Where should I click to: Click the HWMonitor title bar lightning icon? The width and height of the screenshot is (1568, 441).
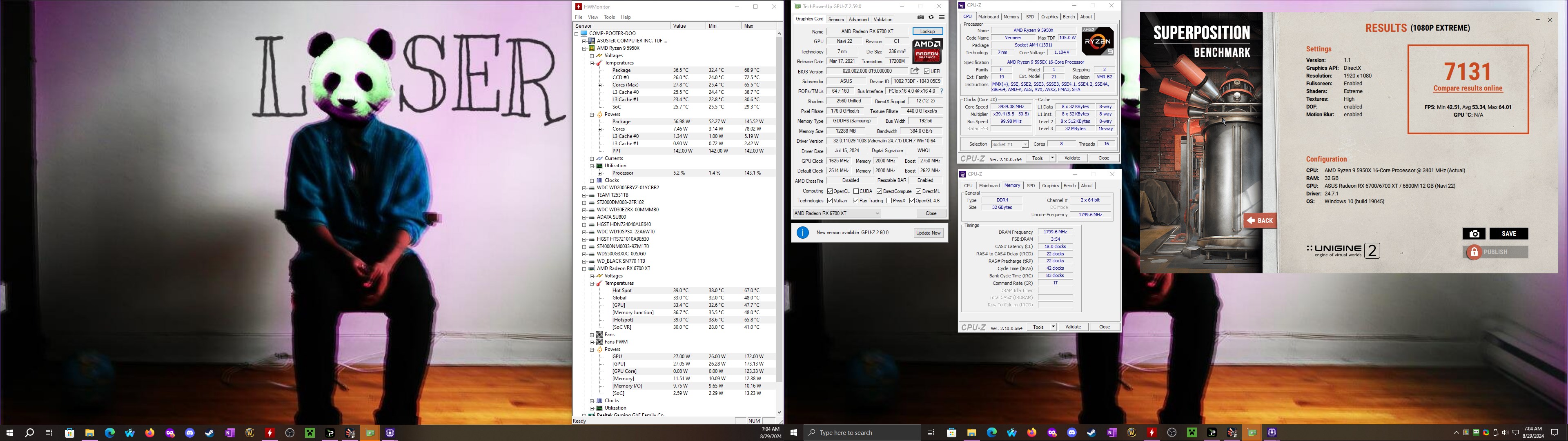tap(578, 7)
